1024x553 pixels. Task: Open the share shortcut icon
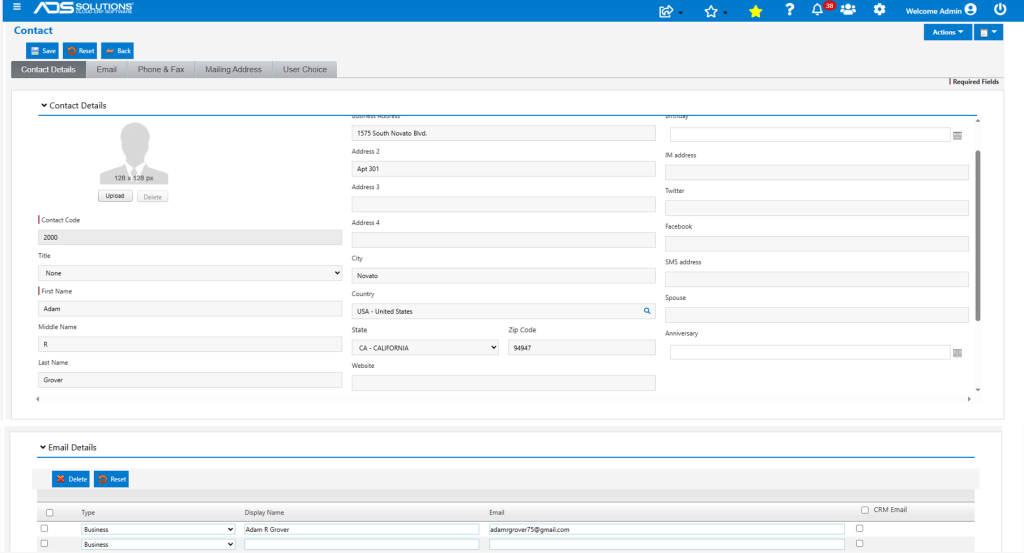(666, 10)
